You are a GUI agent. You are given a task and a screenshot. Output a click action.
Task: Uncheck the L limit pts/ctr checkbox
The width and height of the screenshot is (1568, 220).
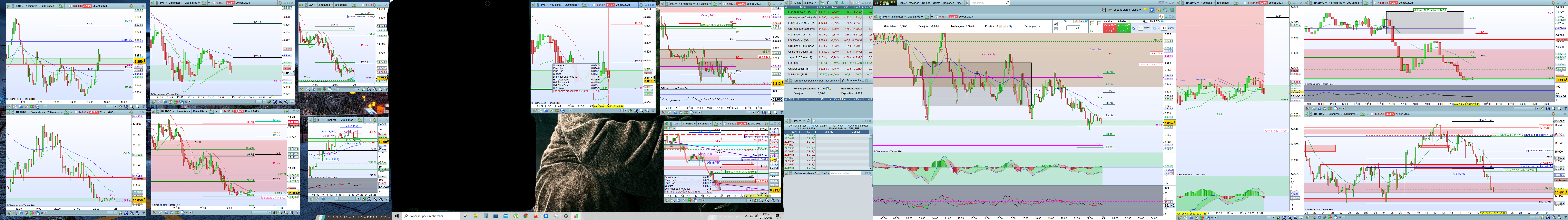[x=1134, y=28]
